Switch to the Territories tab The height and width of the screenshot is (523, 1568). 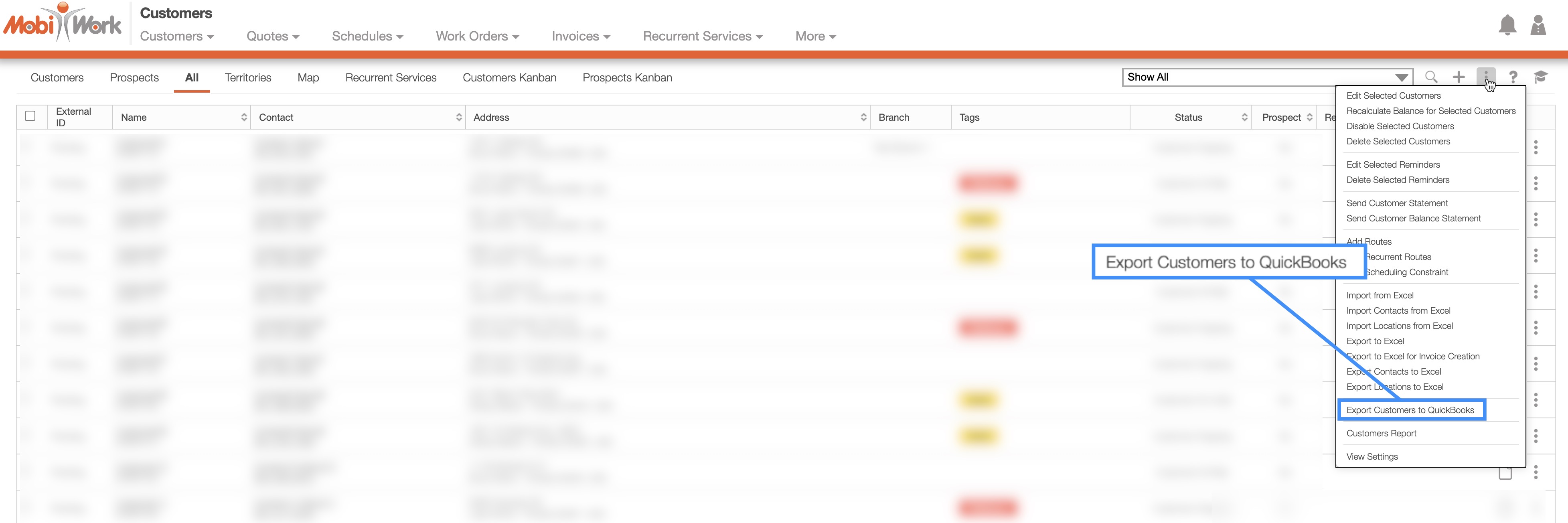point(248,78)
